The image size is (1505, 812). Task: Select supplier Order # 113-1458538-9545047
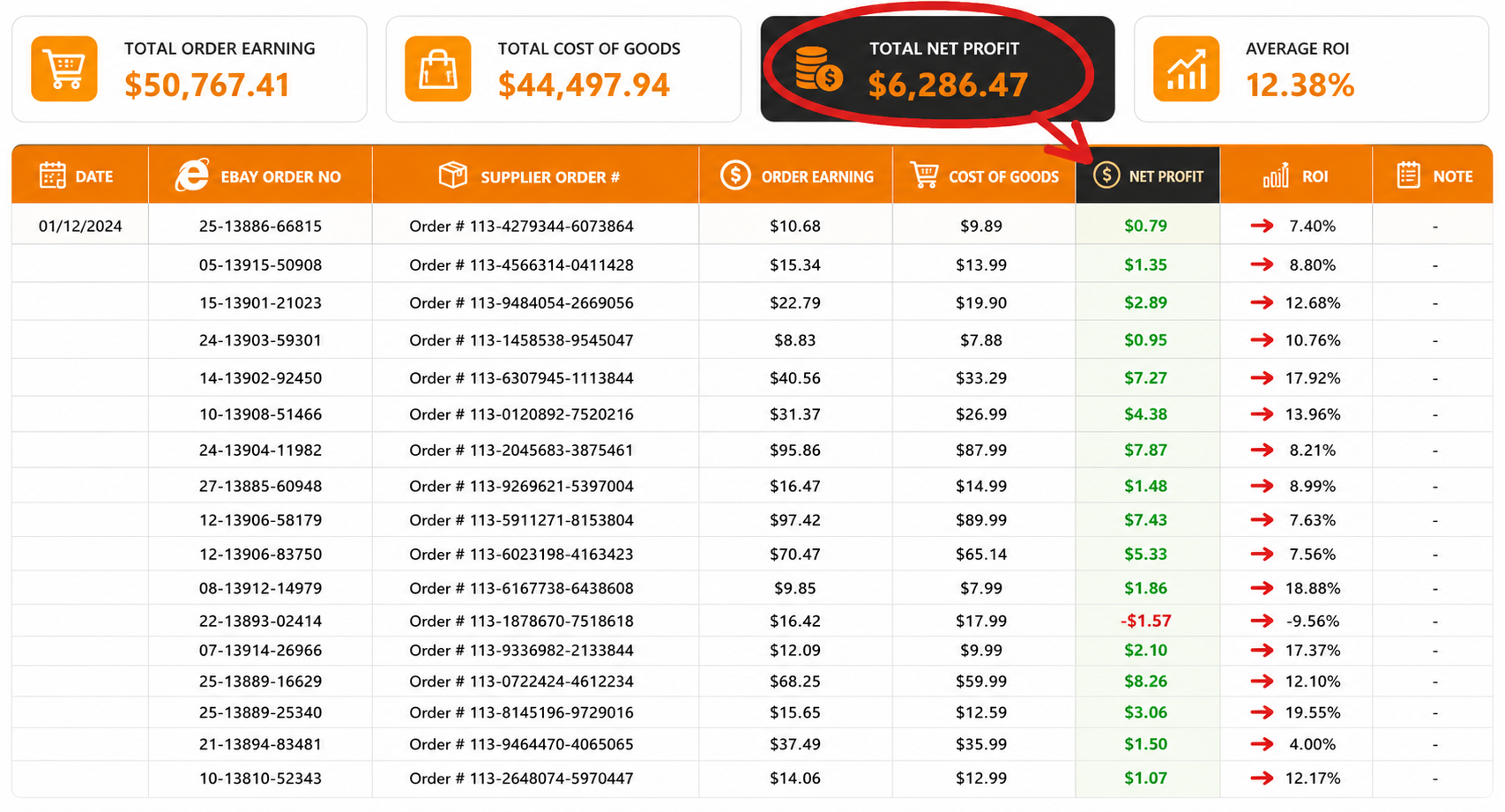point(521,339)
